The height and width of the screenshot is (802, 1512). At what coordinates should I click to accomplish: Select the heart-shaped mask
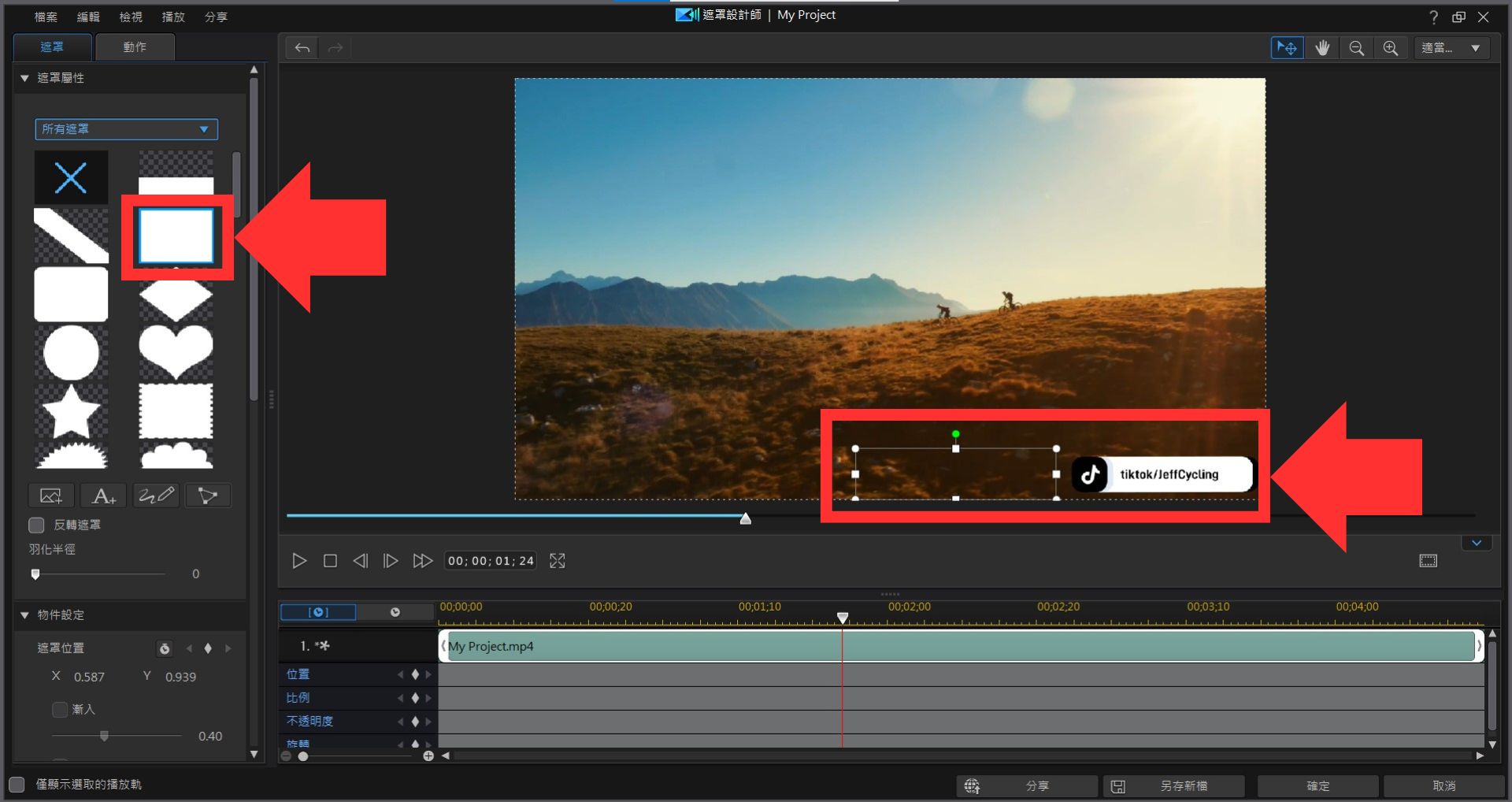[x=176, y=351]
